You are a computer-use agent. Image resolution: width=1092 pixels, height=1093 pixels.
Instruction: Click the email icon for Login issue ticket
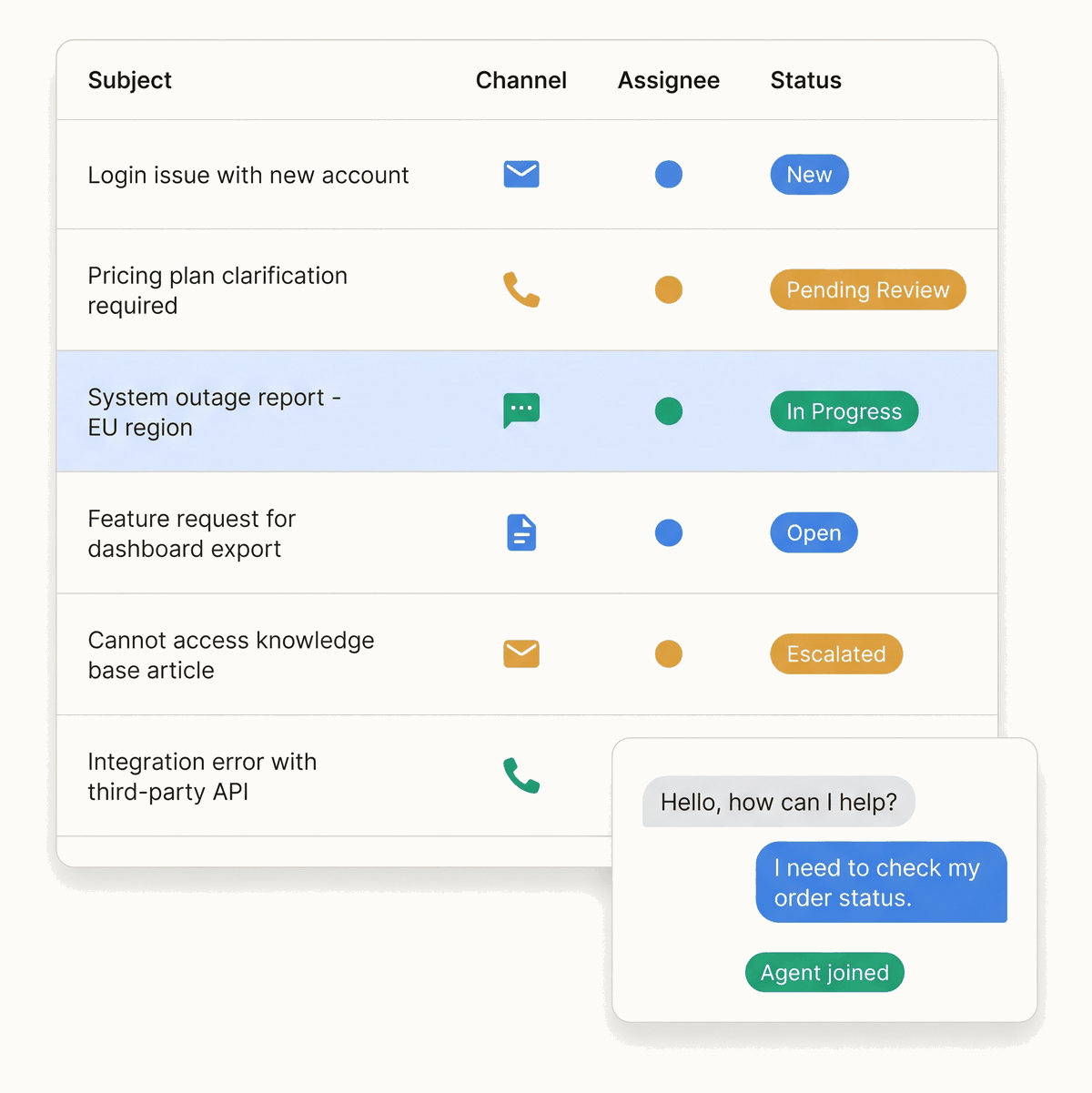(521, 174)
